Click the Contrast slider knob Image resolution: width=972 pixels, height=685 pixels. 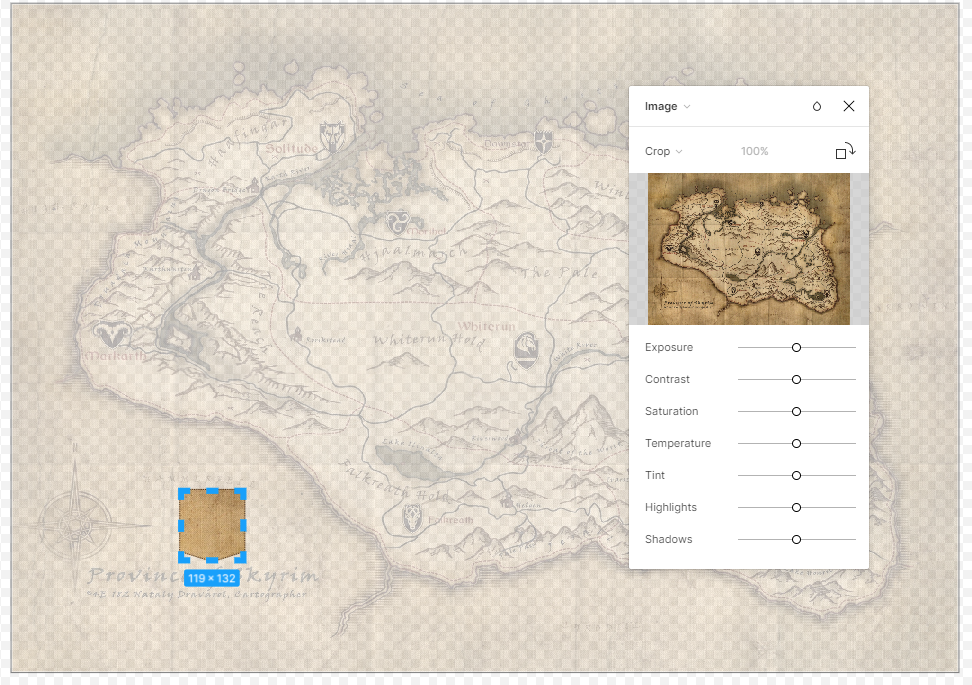pos(797,380)
